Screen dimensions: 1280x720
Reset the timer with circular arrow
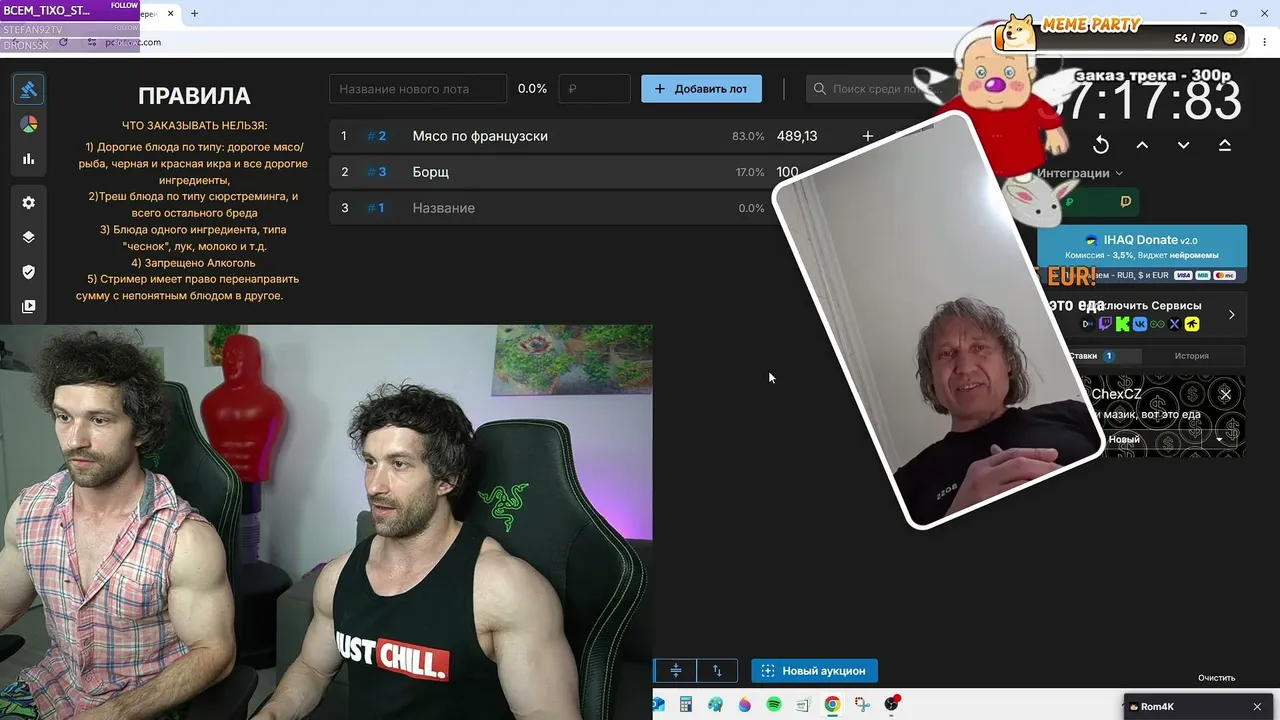pyautogui.click(x=1101, y=145)
